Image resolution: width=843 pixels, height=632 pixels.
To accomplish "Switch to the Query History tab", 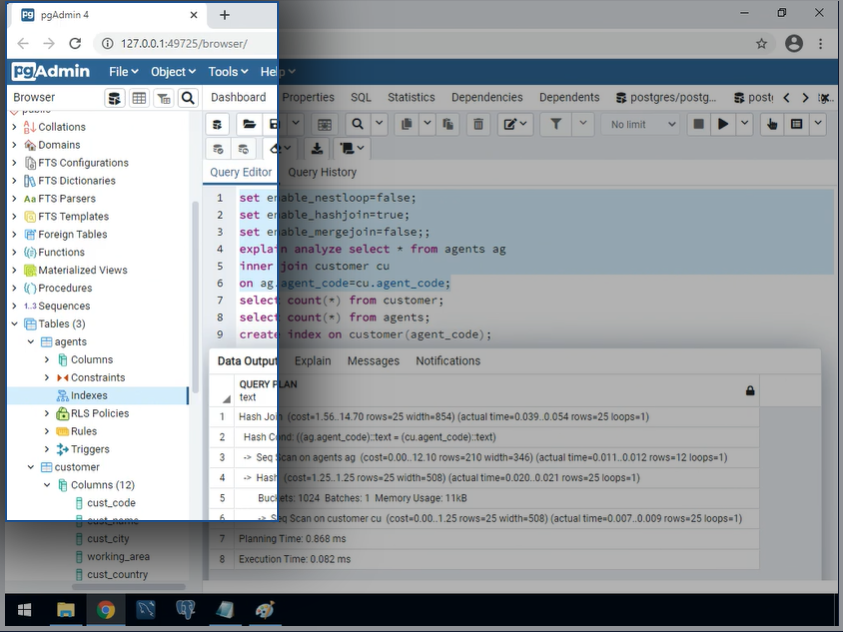I will [x=322, y=172].
